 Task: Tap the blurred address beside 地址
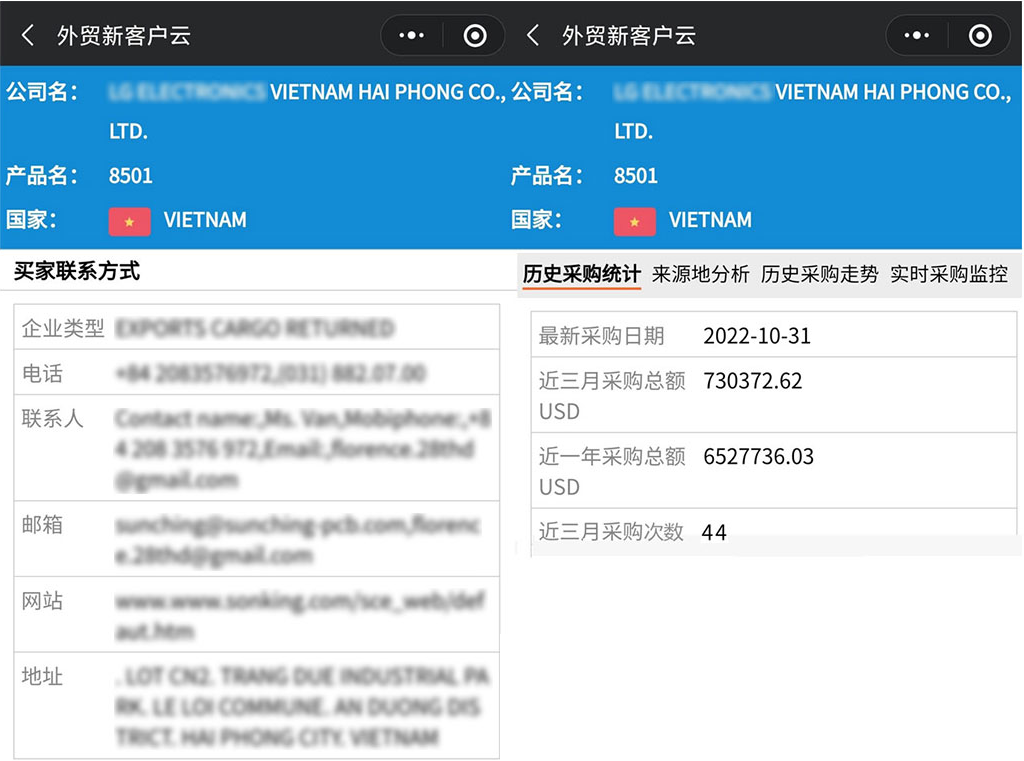pyautogui.click(x=302, y=707)
